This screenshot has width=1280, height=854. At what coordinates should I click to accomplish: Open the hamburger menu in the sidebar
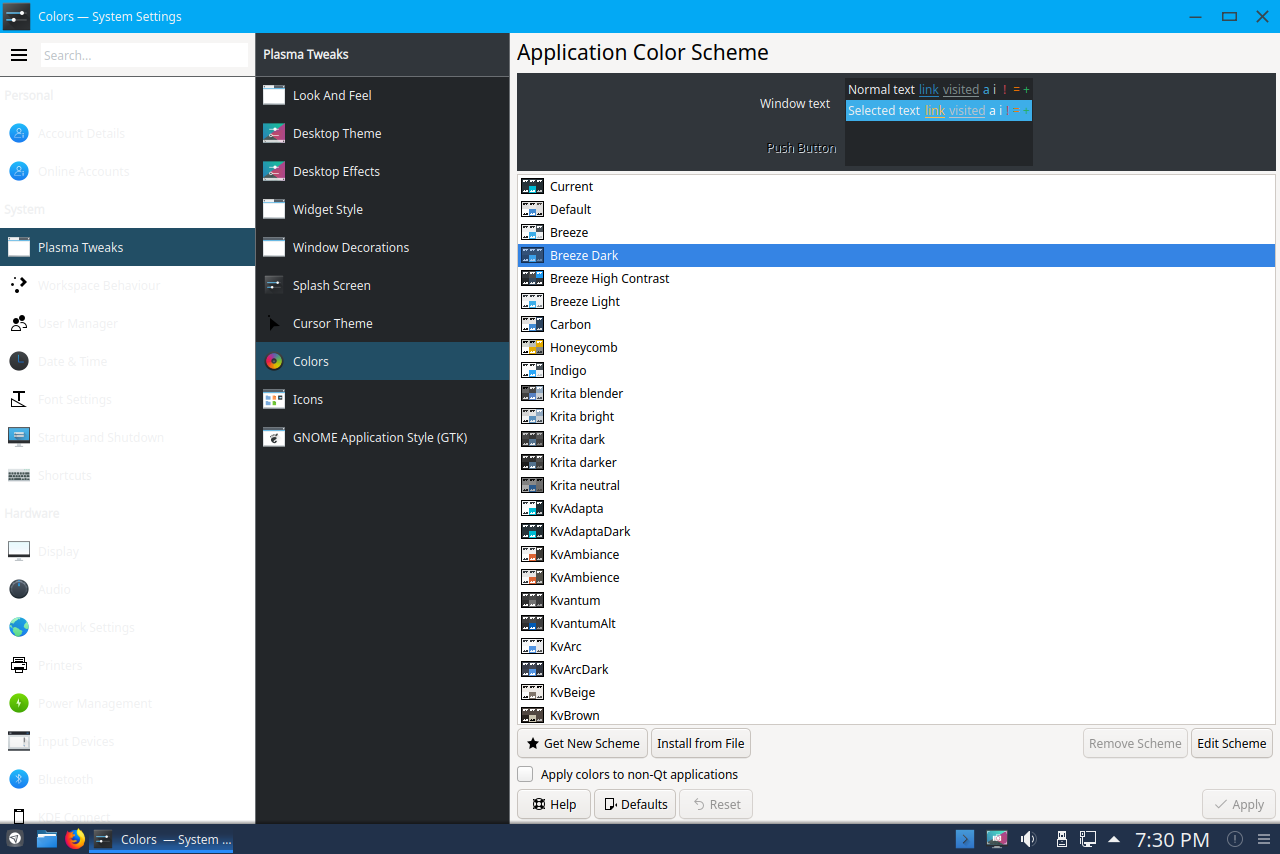18,55
